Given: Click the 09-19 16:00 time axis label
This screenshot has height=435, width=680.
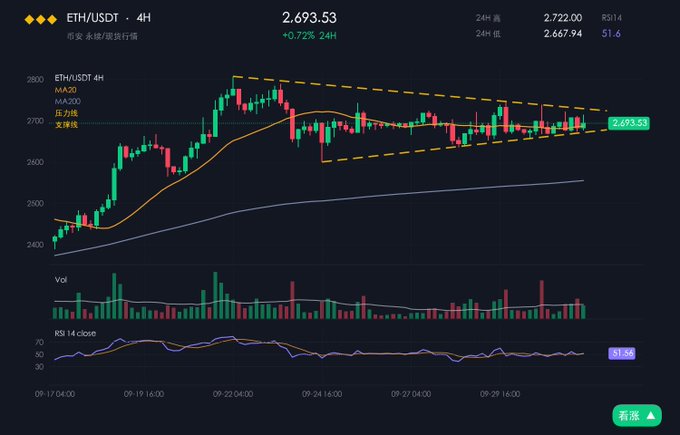Looking at the screenshot, I should (144, 394).
